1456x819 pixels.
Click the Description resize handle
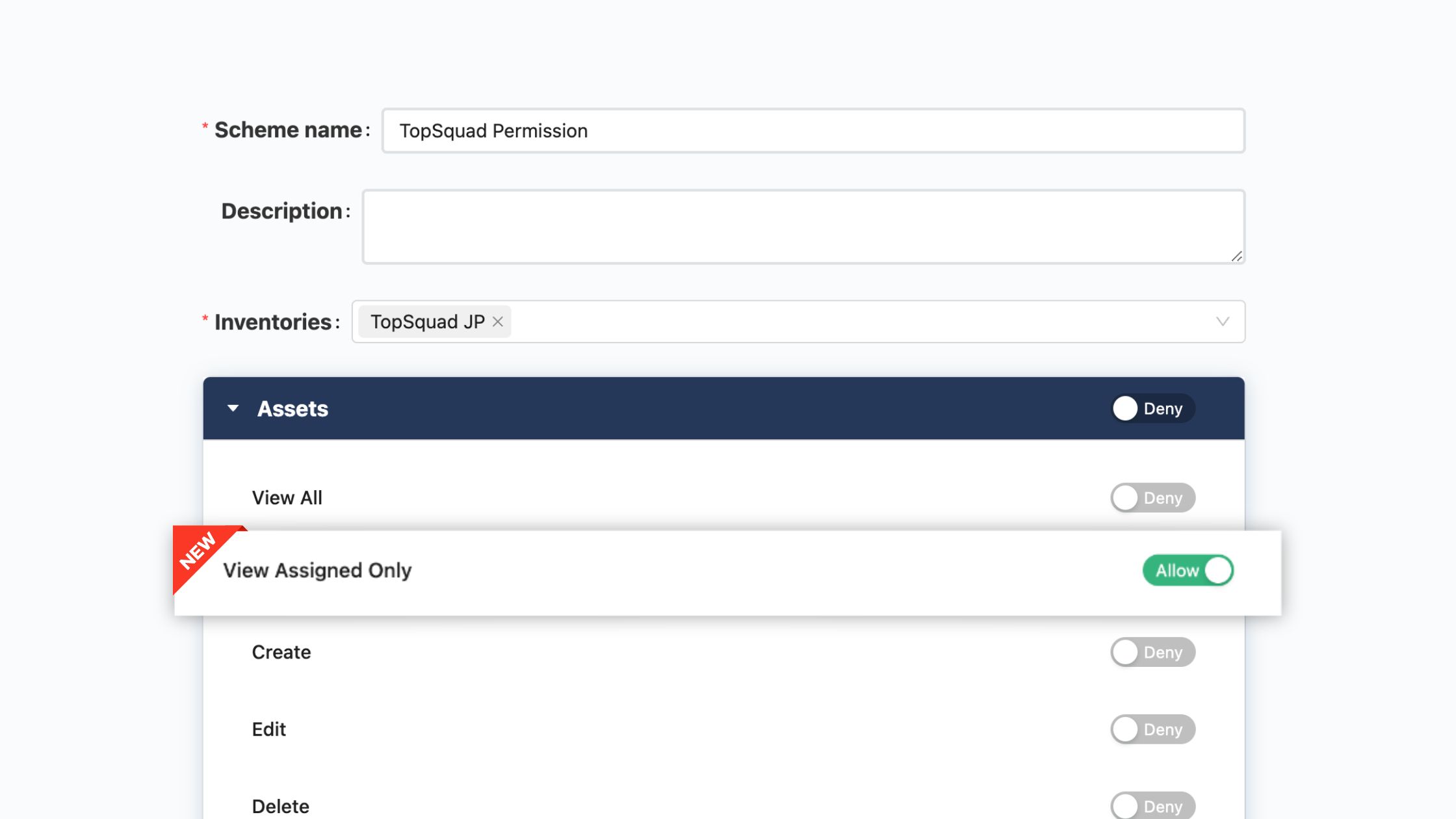click(x=1236, y=257)
